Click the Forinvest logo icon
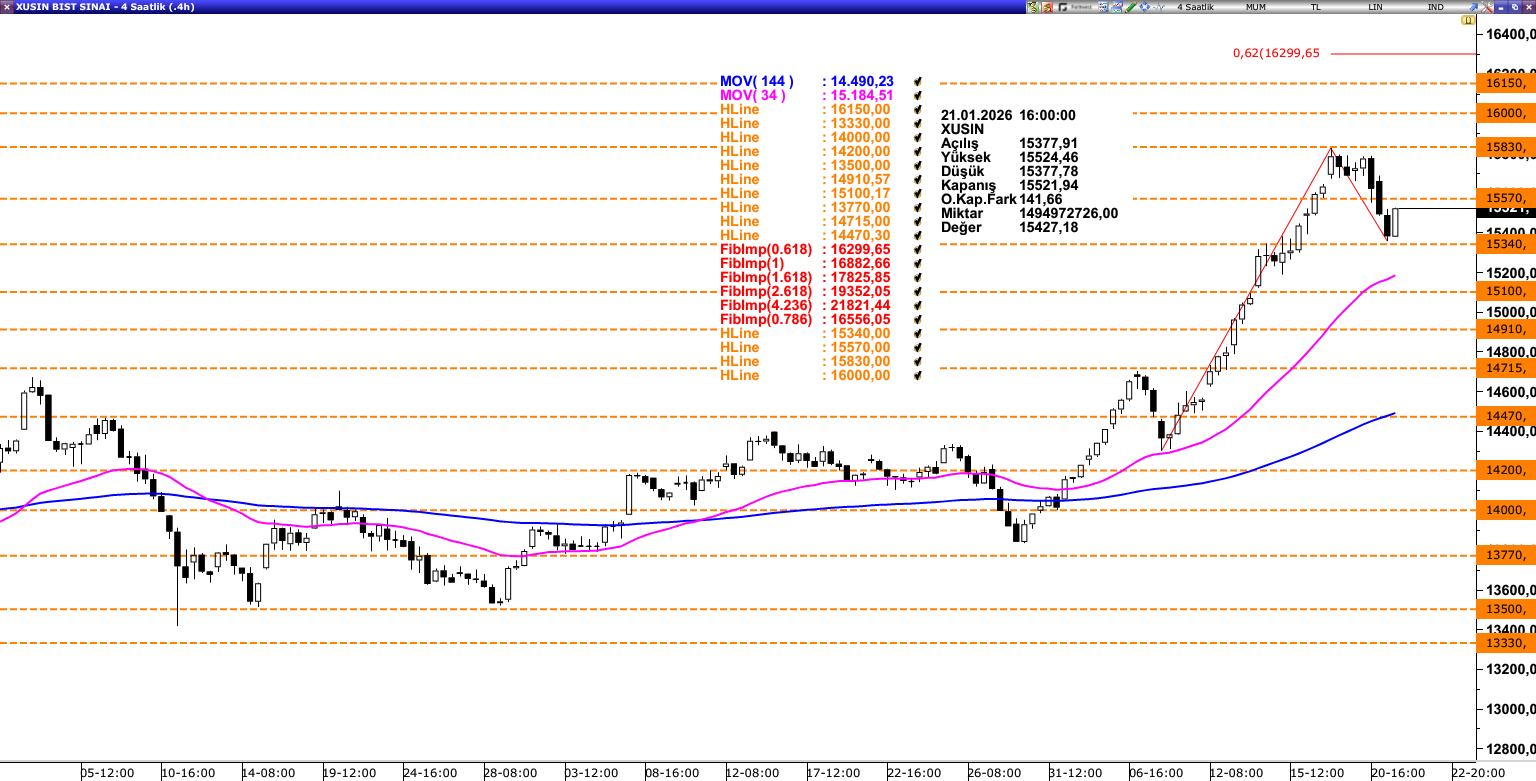 click(1078, 7)
